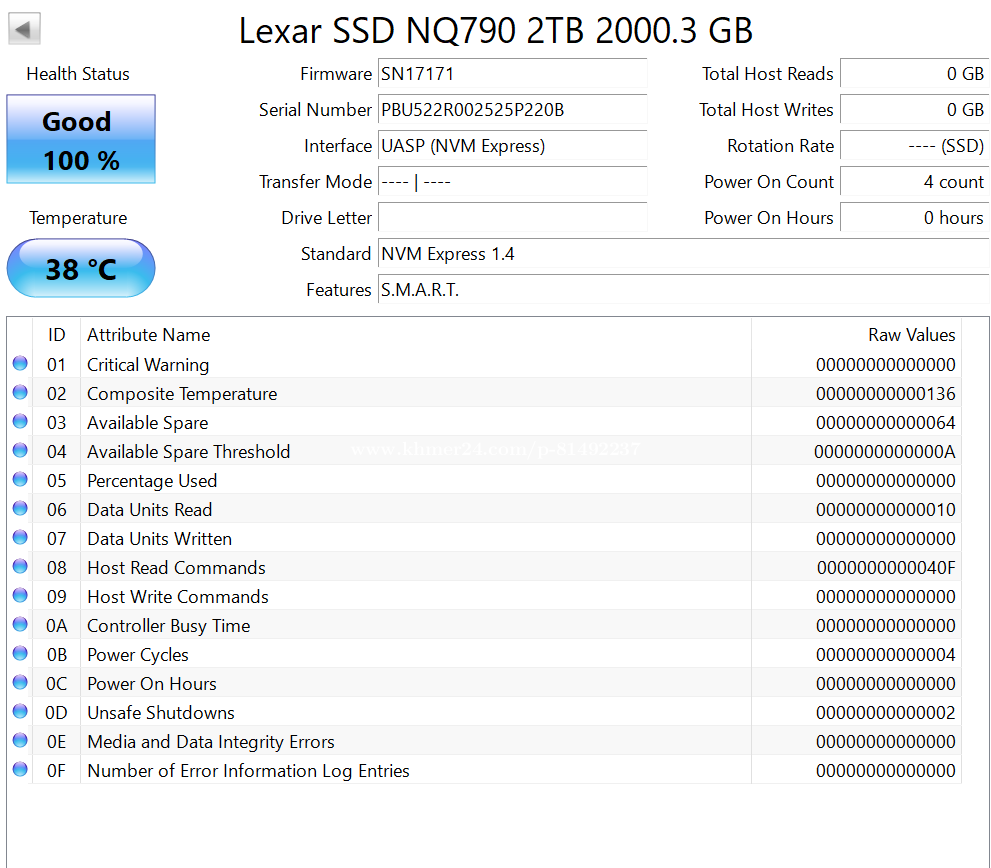Screen dimensions: 991x868
Task: Select the Percentage Used attribute name
Action: pyautogui.click(x=152, y=481)
